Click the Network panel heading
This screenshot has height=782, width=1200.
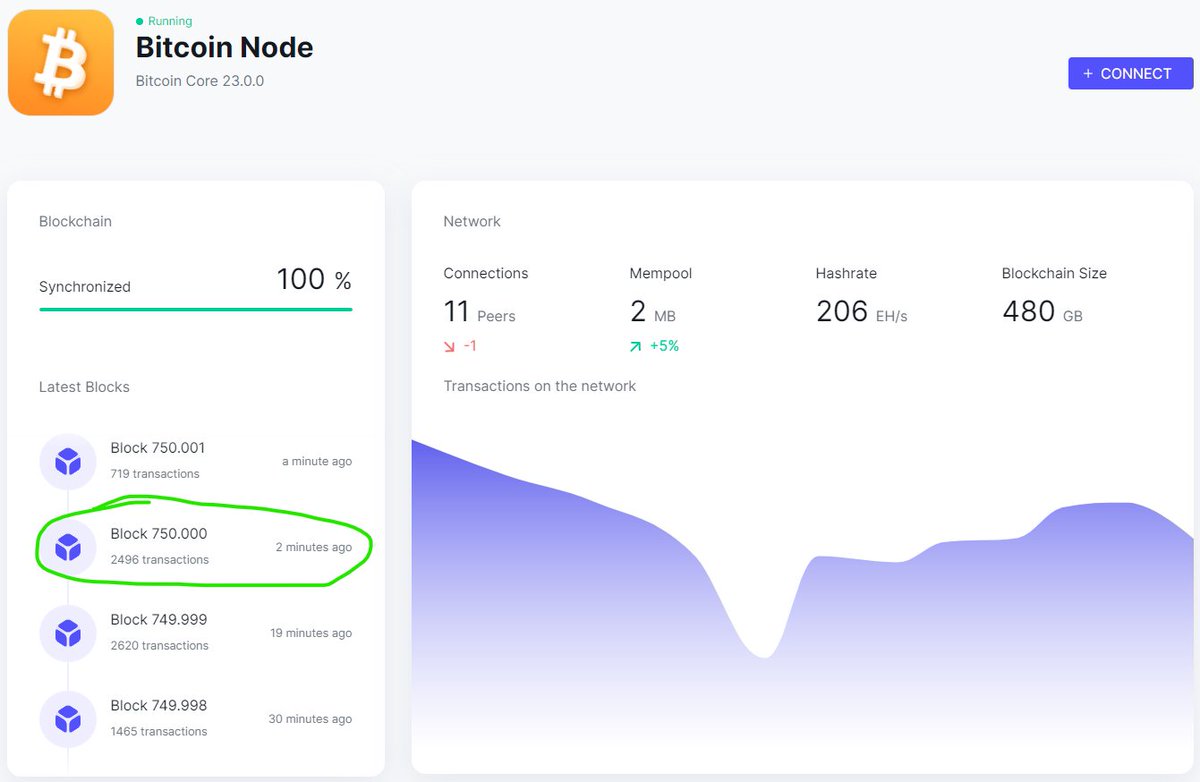(472, 221)
